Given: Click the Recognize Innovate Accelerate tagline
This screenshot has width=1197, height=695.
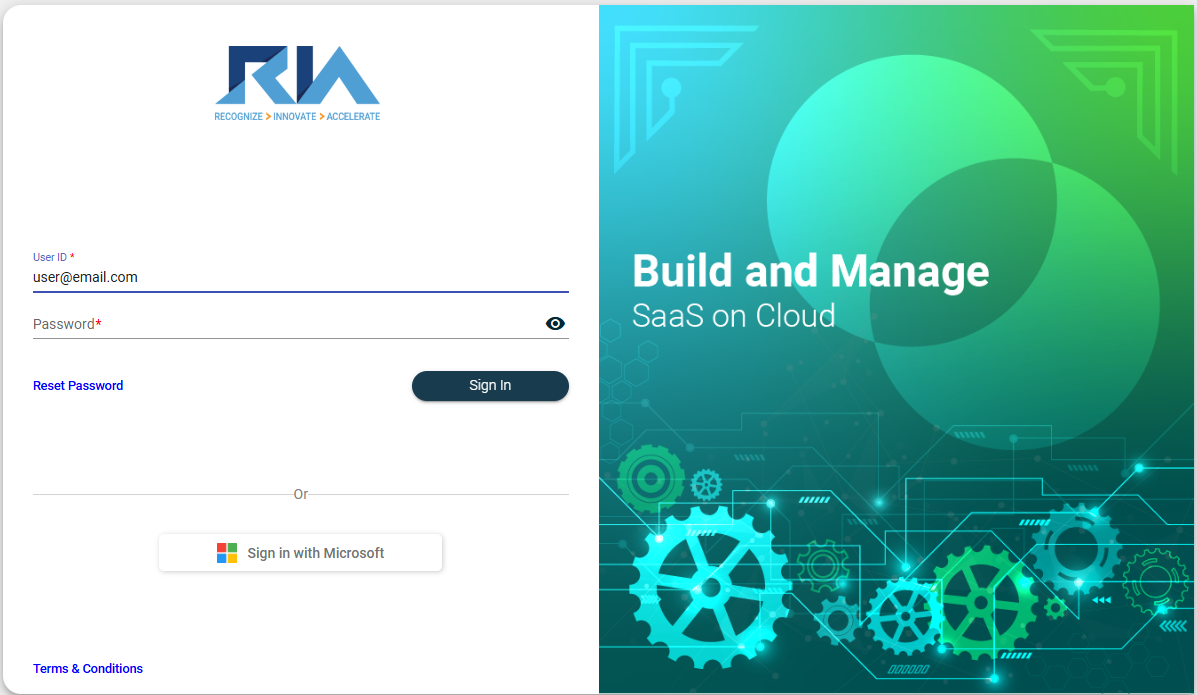Looking at the screenshot, I should 297,117.
